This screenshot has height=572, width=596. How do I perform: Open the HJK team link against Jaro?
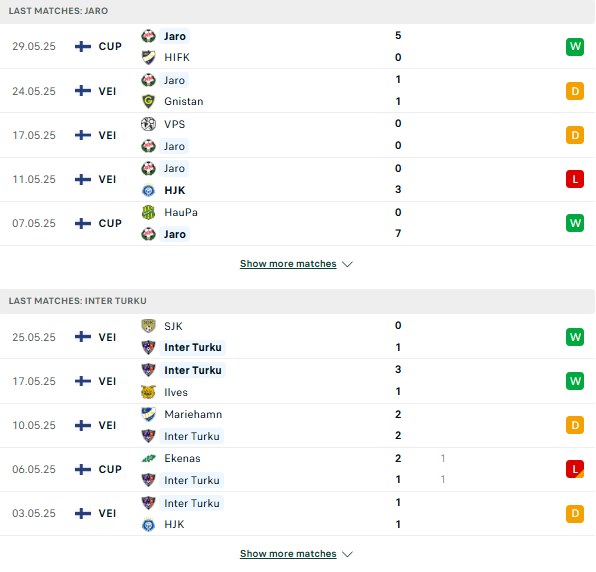pos(174,190)
